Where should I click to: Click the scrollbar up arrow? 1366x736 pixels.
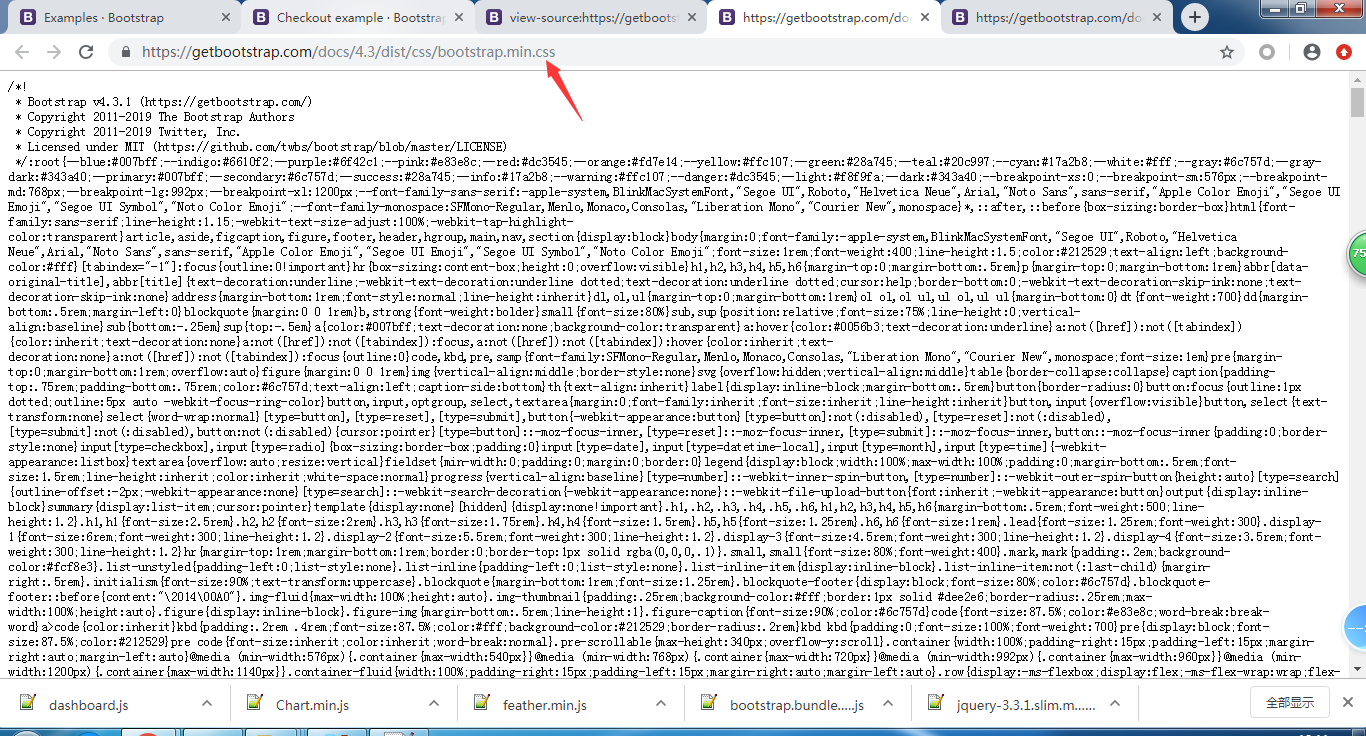coord(1357,79)
